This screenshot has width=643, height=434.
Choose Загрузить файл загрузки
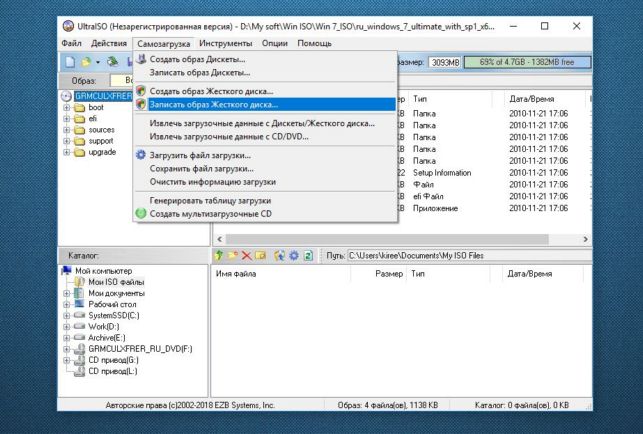265,155
